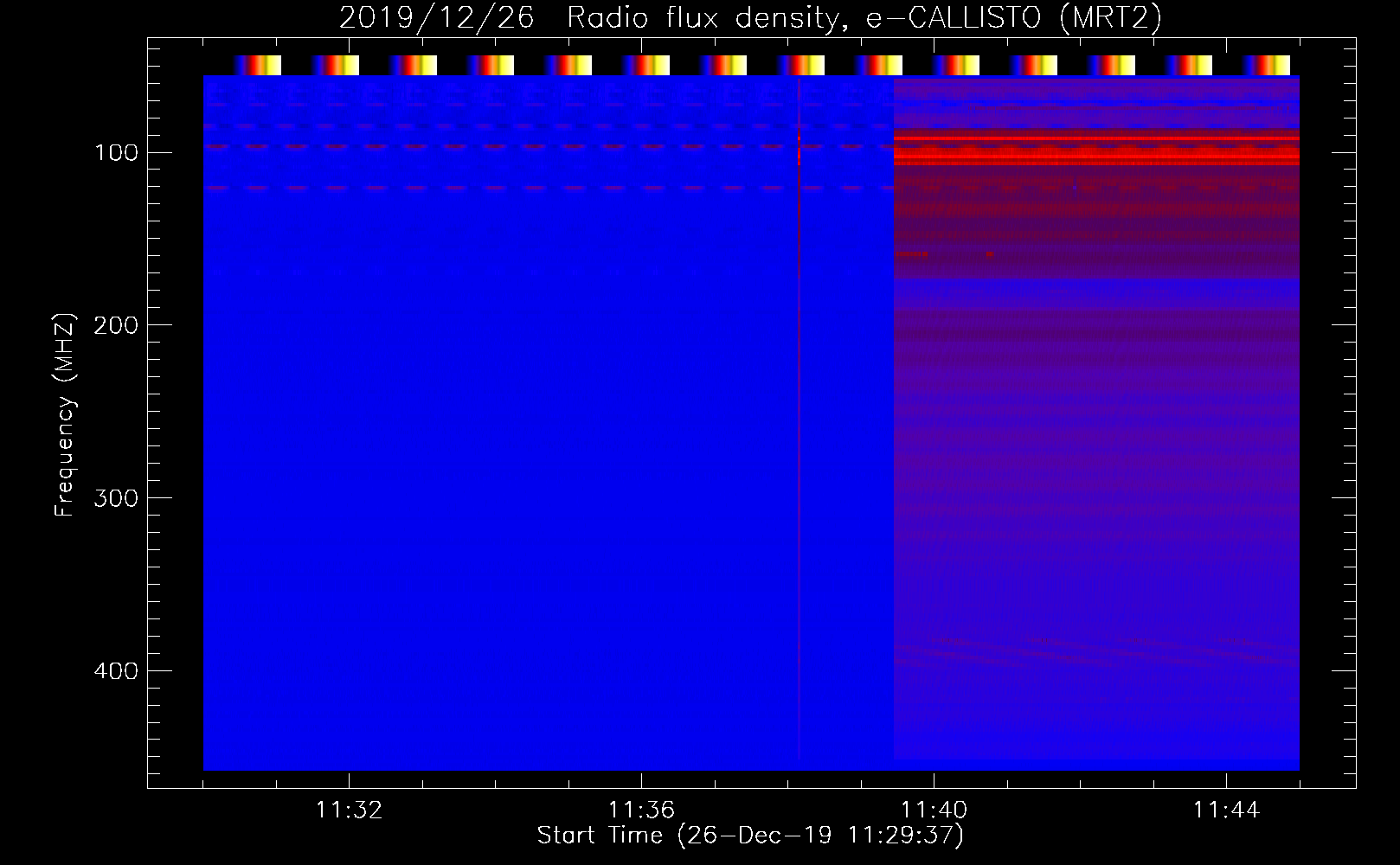Click the plot title mentioning e-CALLISTO (MRT2)
The height and width of the screenshot is (865, 1400).
(x=750, y=17)
